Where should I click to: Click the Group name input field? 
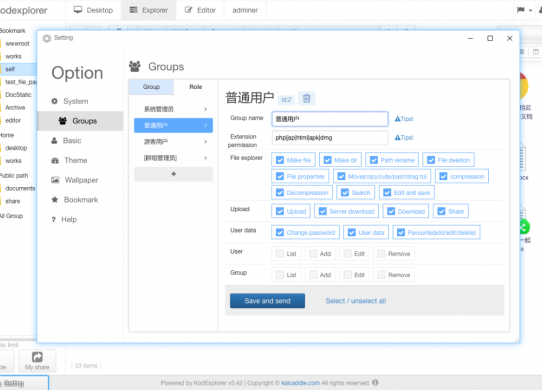click(330, 119)
